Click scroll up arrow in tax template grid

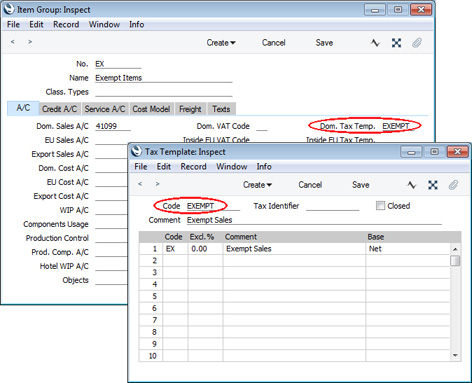(x=455, y=249)
